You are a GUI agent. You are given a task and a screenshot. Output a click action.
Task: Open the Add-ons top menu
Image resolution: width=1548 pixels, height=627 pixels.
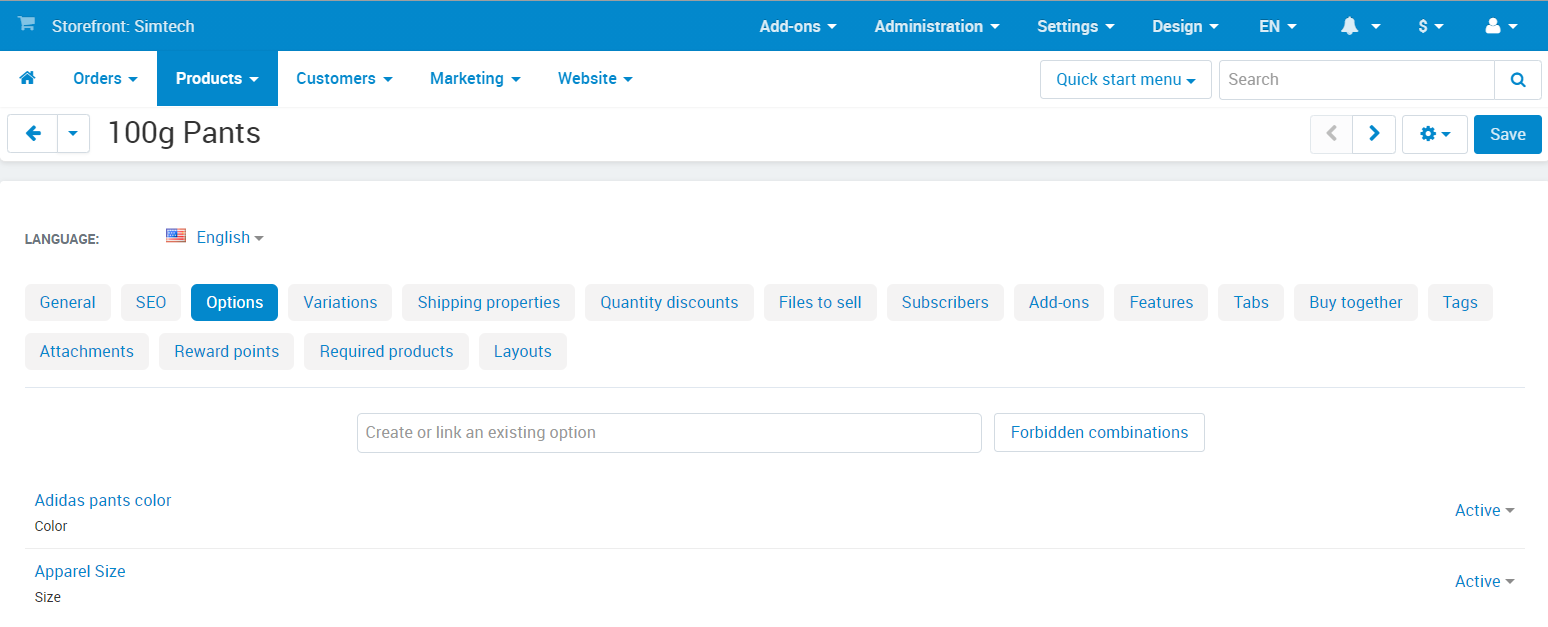(x=798, y=27)
